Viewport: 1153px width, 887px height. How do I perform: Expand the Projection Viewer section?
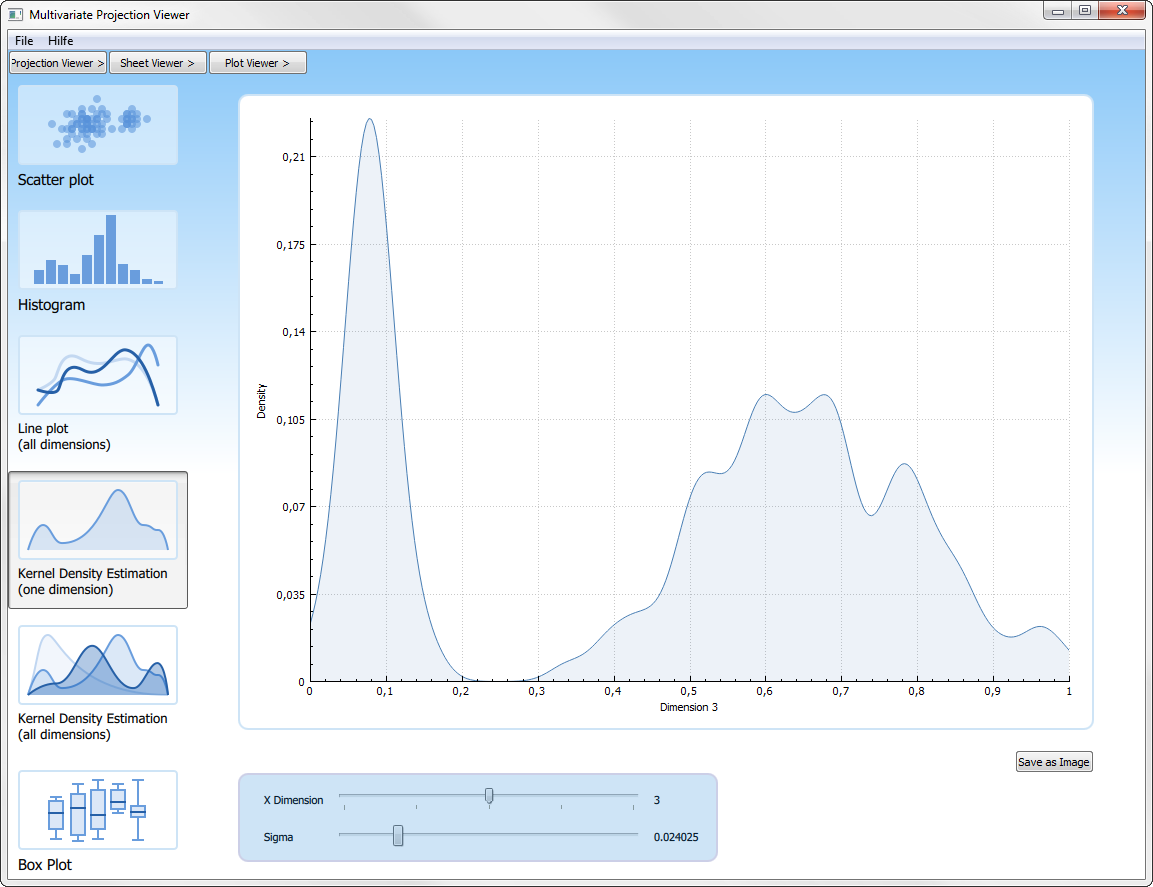point(58,63)
